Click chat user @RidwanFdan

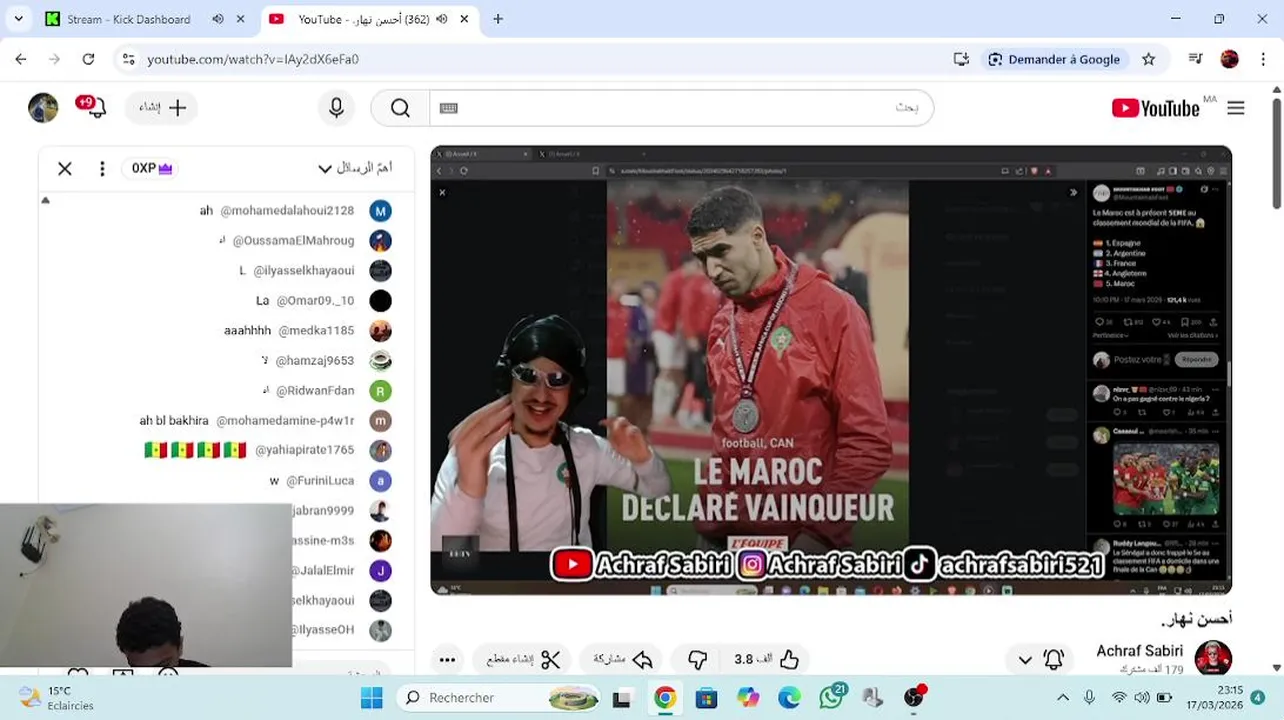315,391
